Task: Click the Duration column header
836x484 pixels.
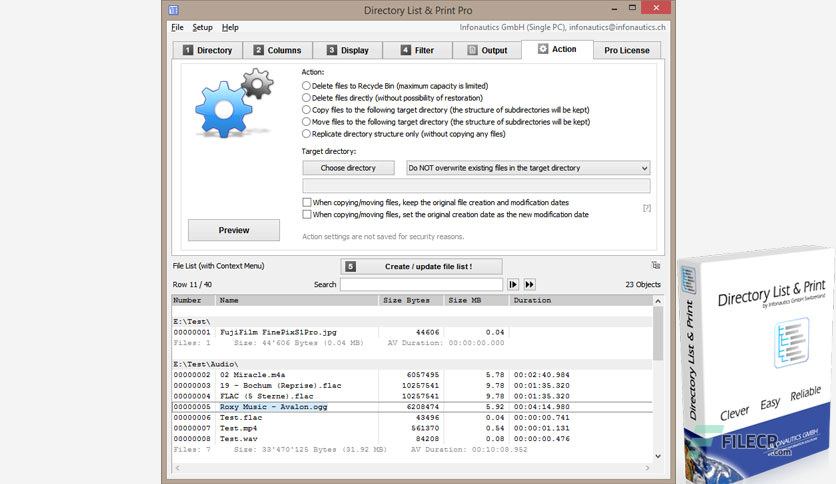Action: tap(581, 301)
